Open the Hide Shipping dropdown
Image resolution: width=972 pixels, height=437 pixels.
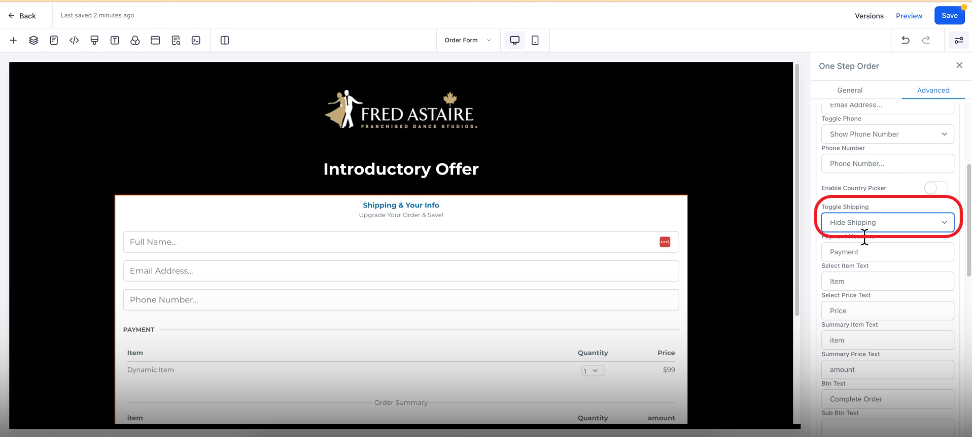point(888,222)
